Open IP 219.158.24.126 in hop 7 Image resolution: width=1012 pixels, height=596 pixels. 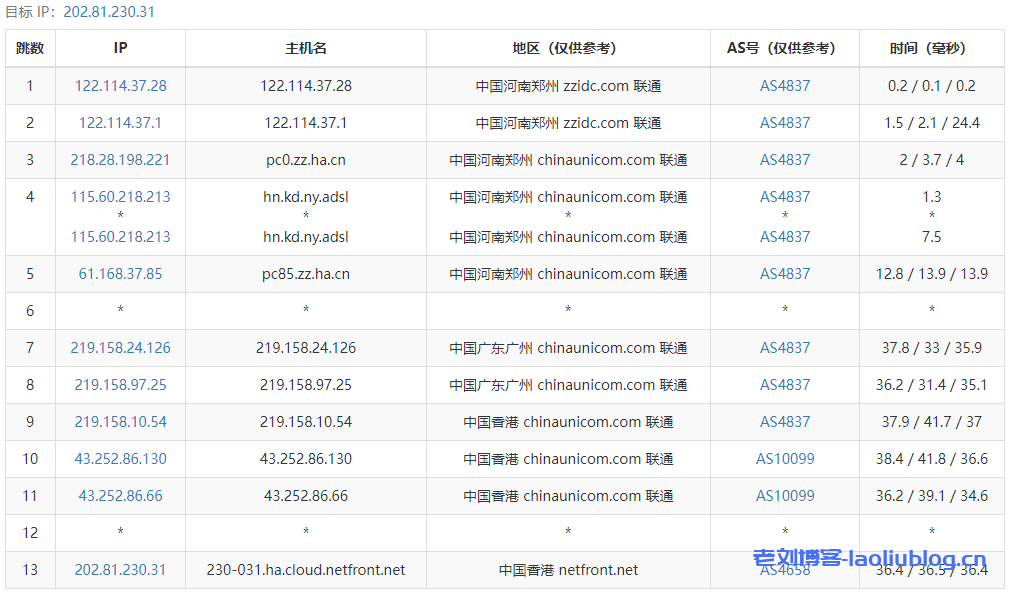tap(120, 347)
